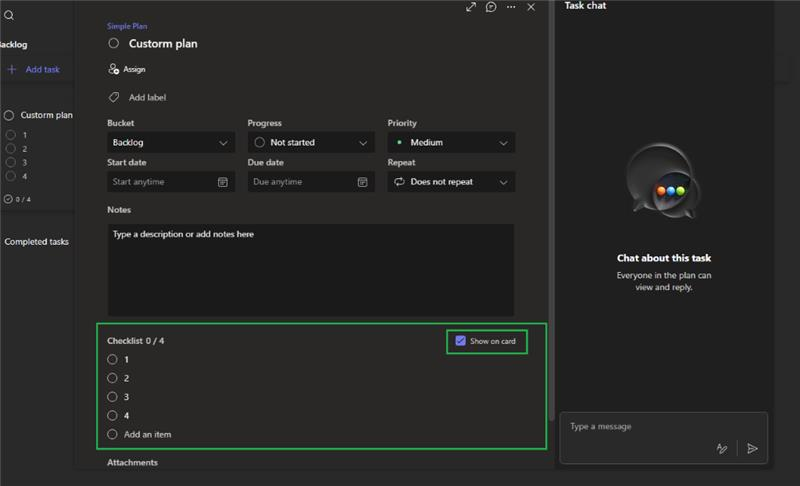
Task: Expand task details to full screen
Action: coord(471,7)
